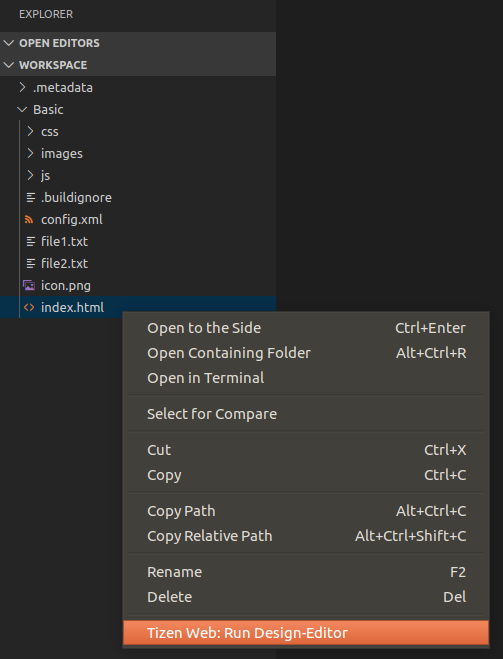
Task: Expand the js folder chevron
Action: pos(30,175)
